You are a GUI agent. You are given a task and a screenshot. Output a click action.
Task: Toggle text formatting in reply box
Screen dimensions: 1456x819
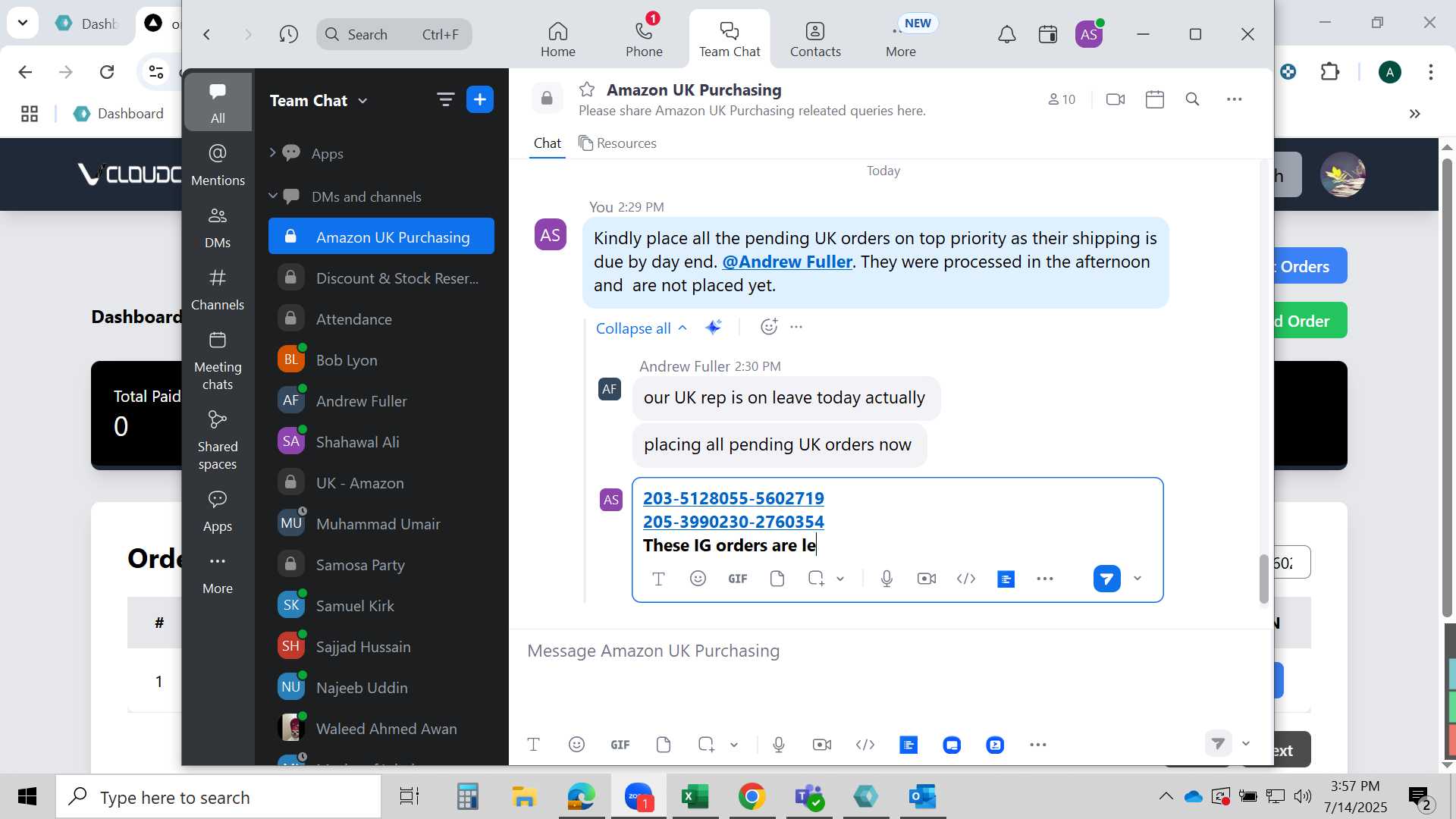click(658, 579)
